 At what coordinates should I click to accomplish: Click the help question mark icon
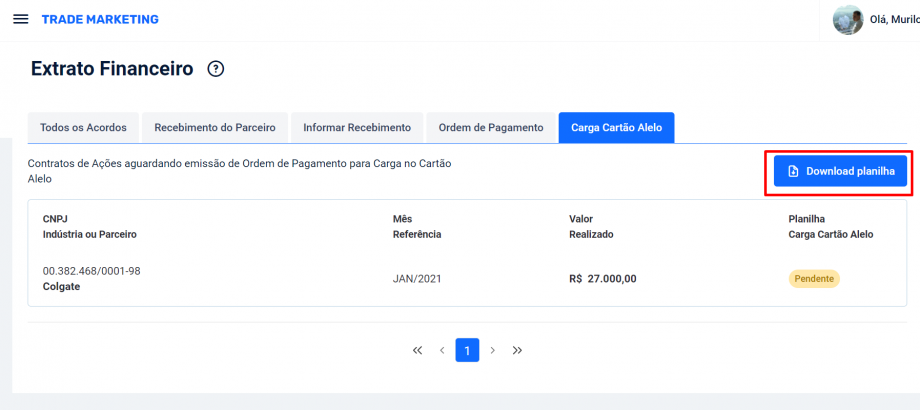point(215,69)
